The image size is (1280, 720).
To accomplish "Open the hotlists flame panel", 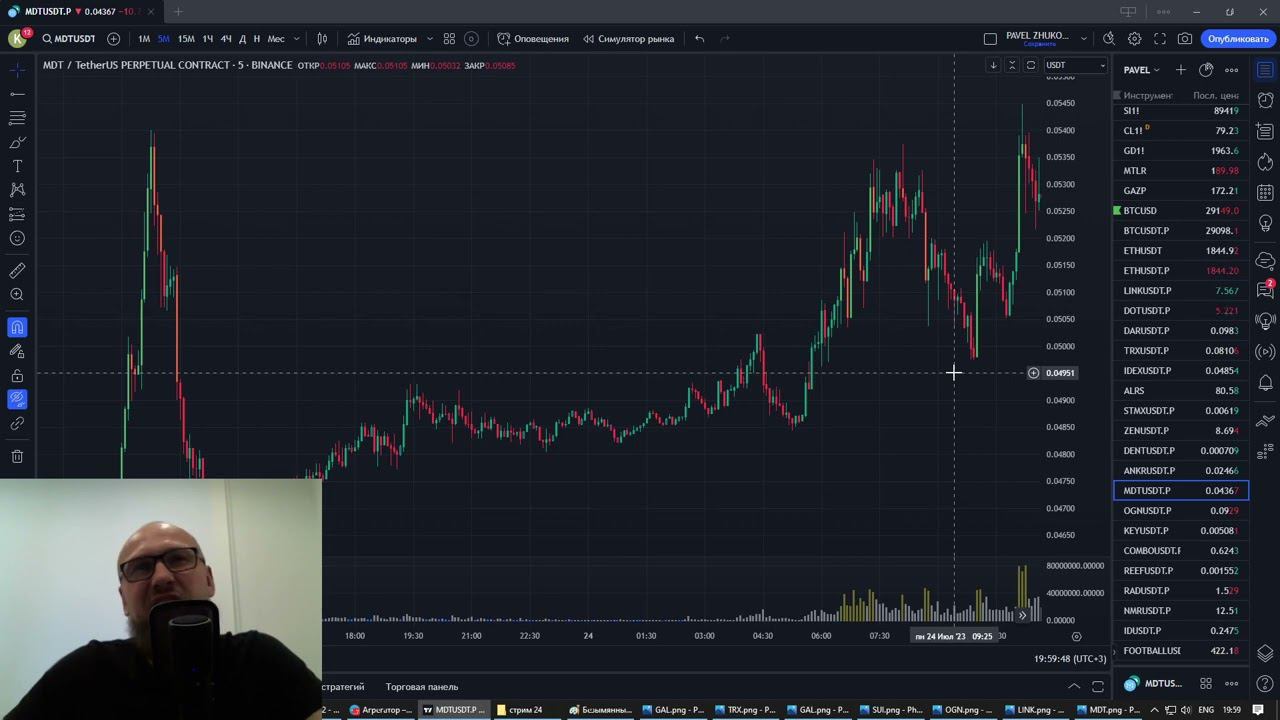I will (x=1265, y=162).
